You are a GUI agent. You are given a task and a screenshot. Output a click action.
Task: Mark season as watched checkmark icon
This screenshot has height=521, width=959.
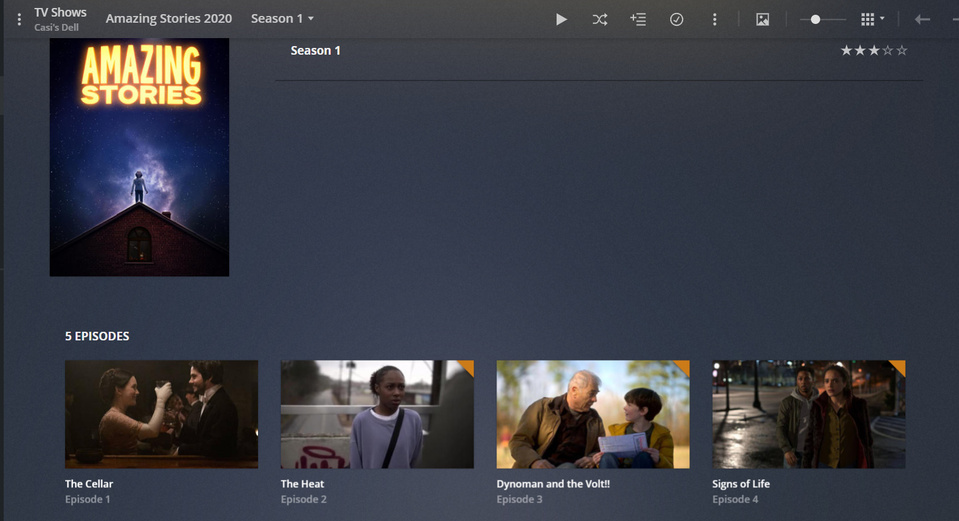coord(676,20)
